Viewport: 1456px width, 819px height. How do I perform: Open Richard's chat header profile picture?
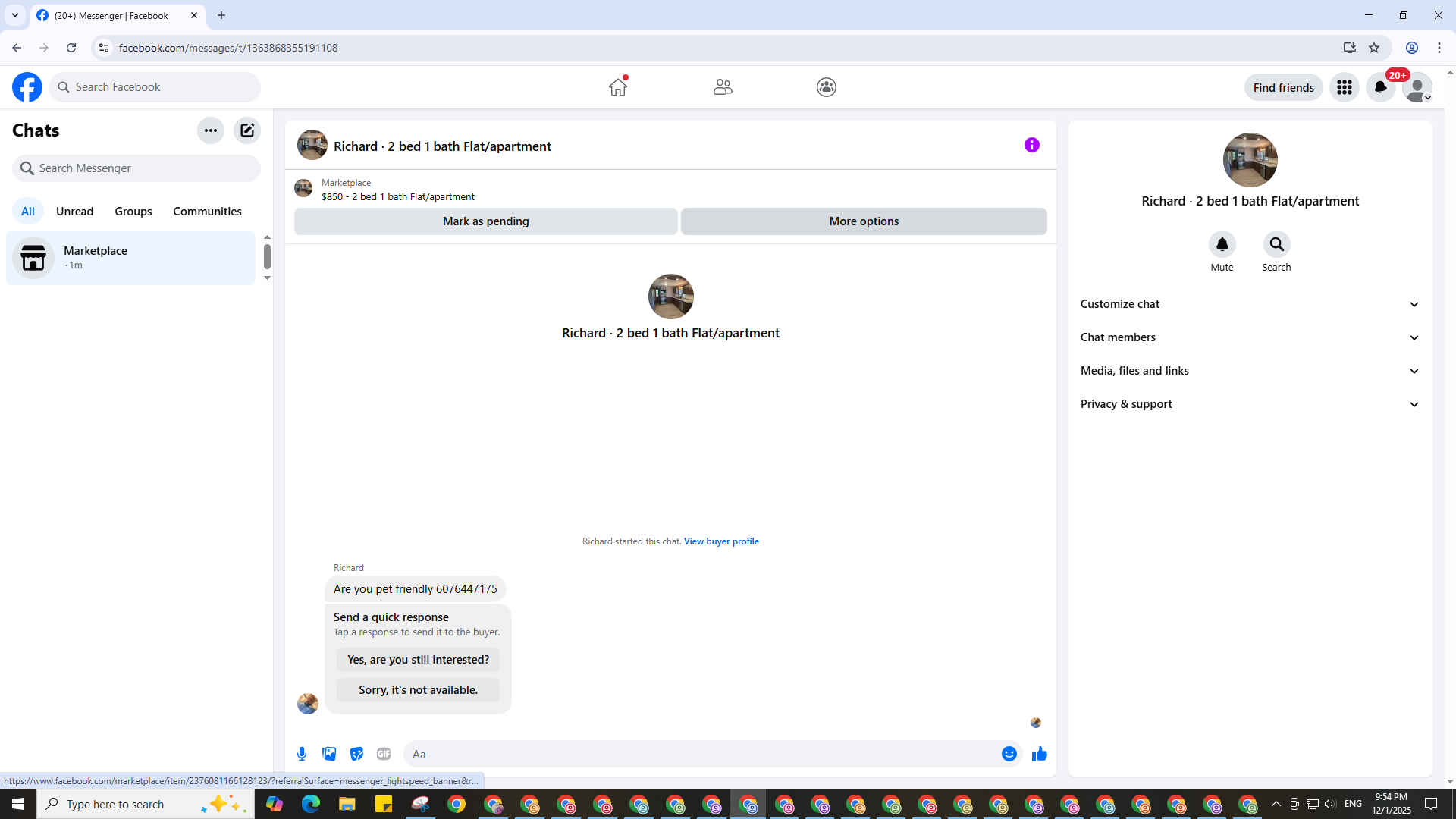(312, 145)
